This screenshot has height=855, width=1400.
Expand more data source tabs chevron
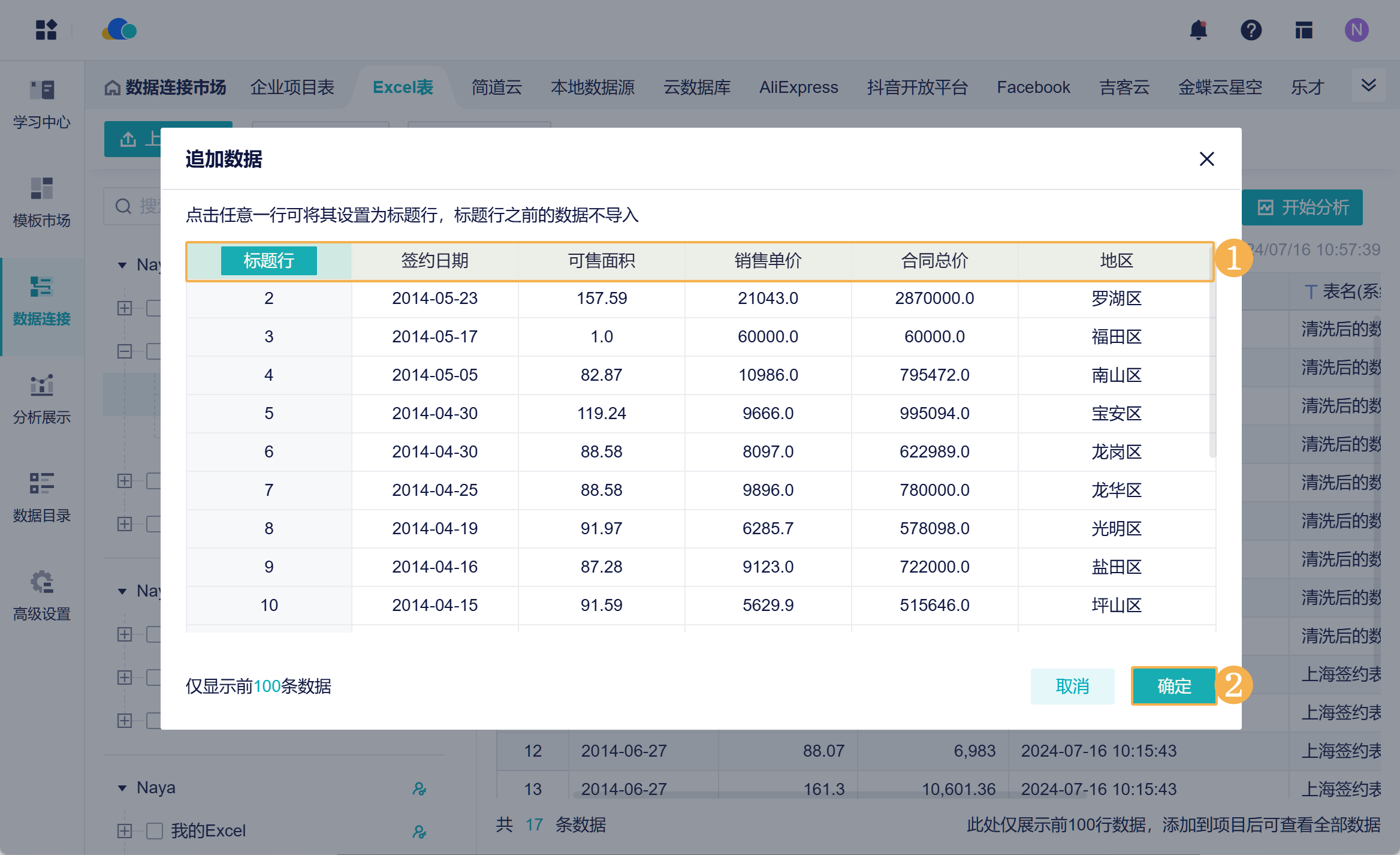(x=1368, y=85)
